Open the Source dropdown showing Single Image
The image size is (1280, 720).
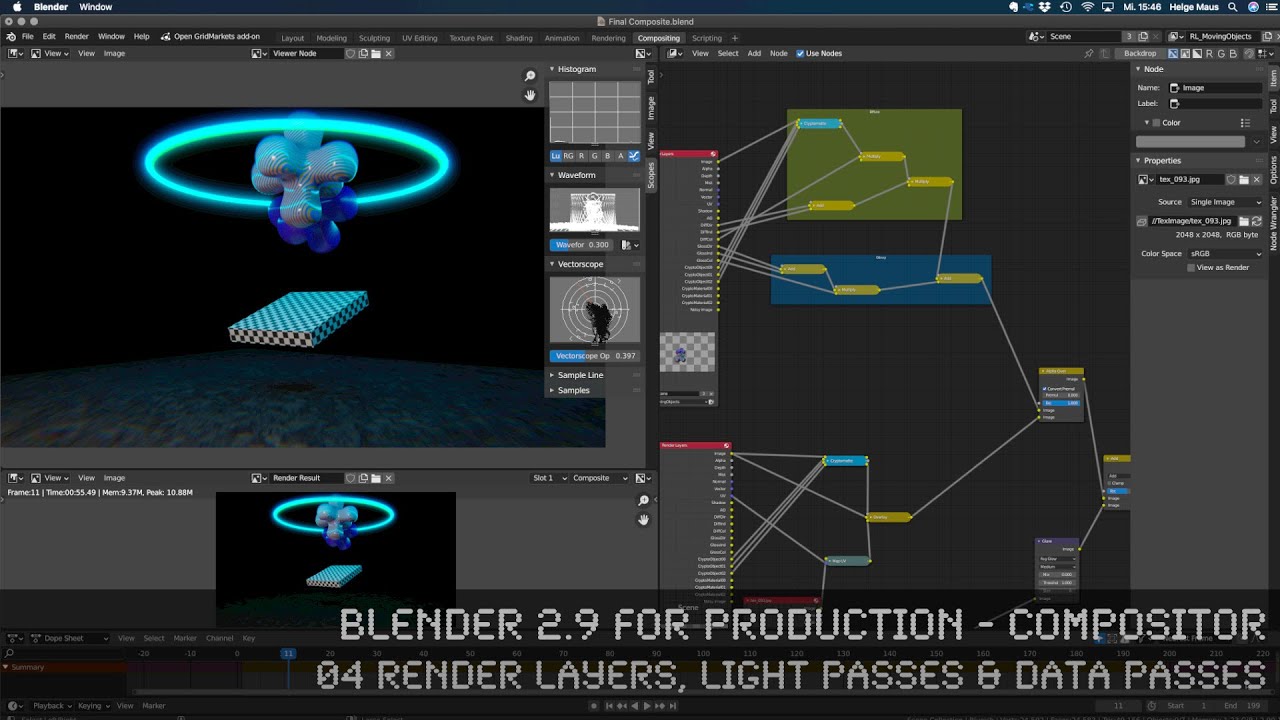click(1225, 202)
